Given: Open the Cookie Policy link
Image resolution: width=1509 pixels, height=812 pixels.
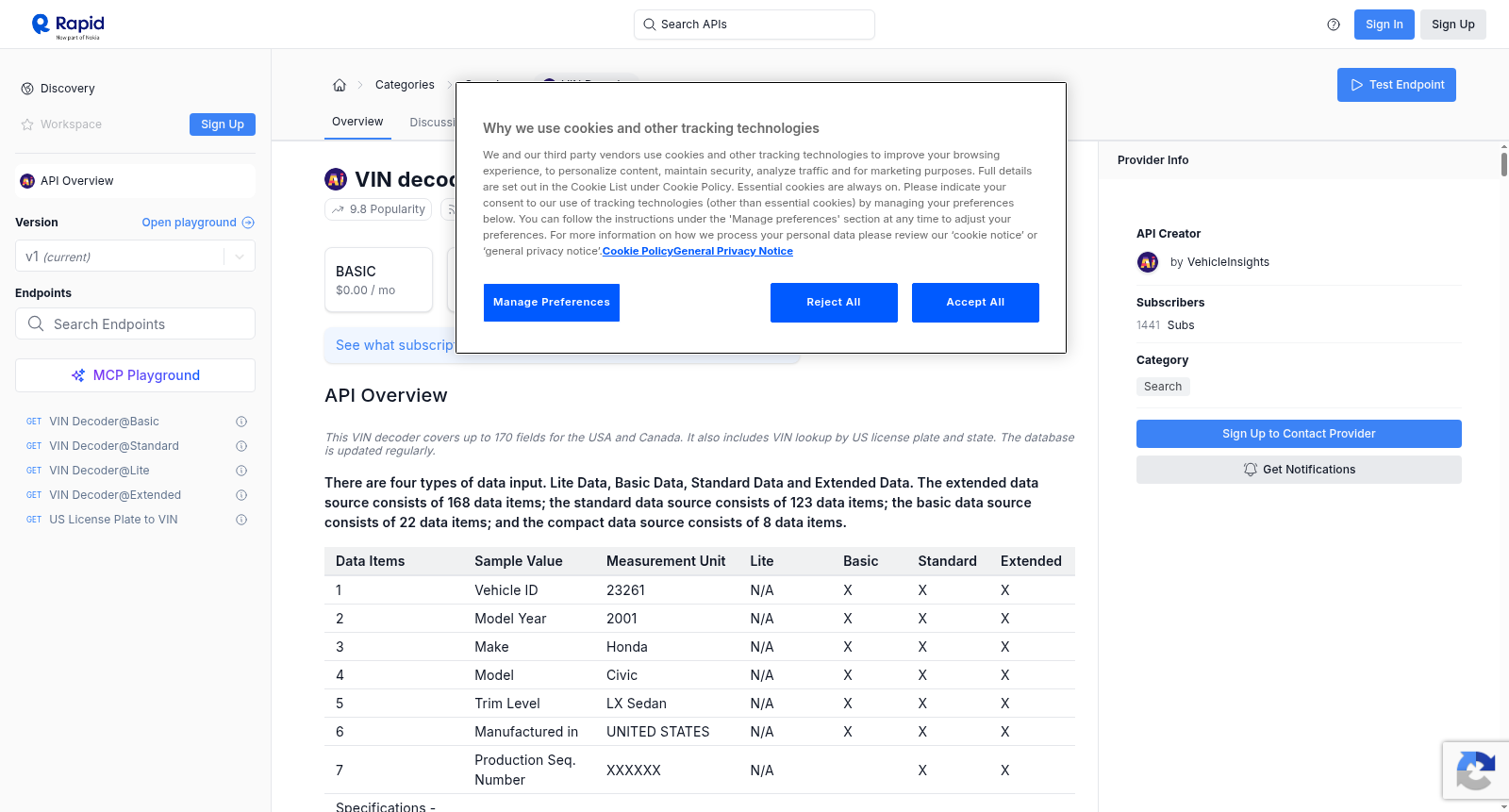Looking at the screenshot, I should [x=638, y=251].
